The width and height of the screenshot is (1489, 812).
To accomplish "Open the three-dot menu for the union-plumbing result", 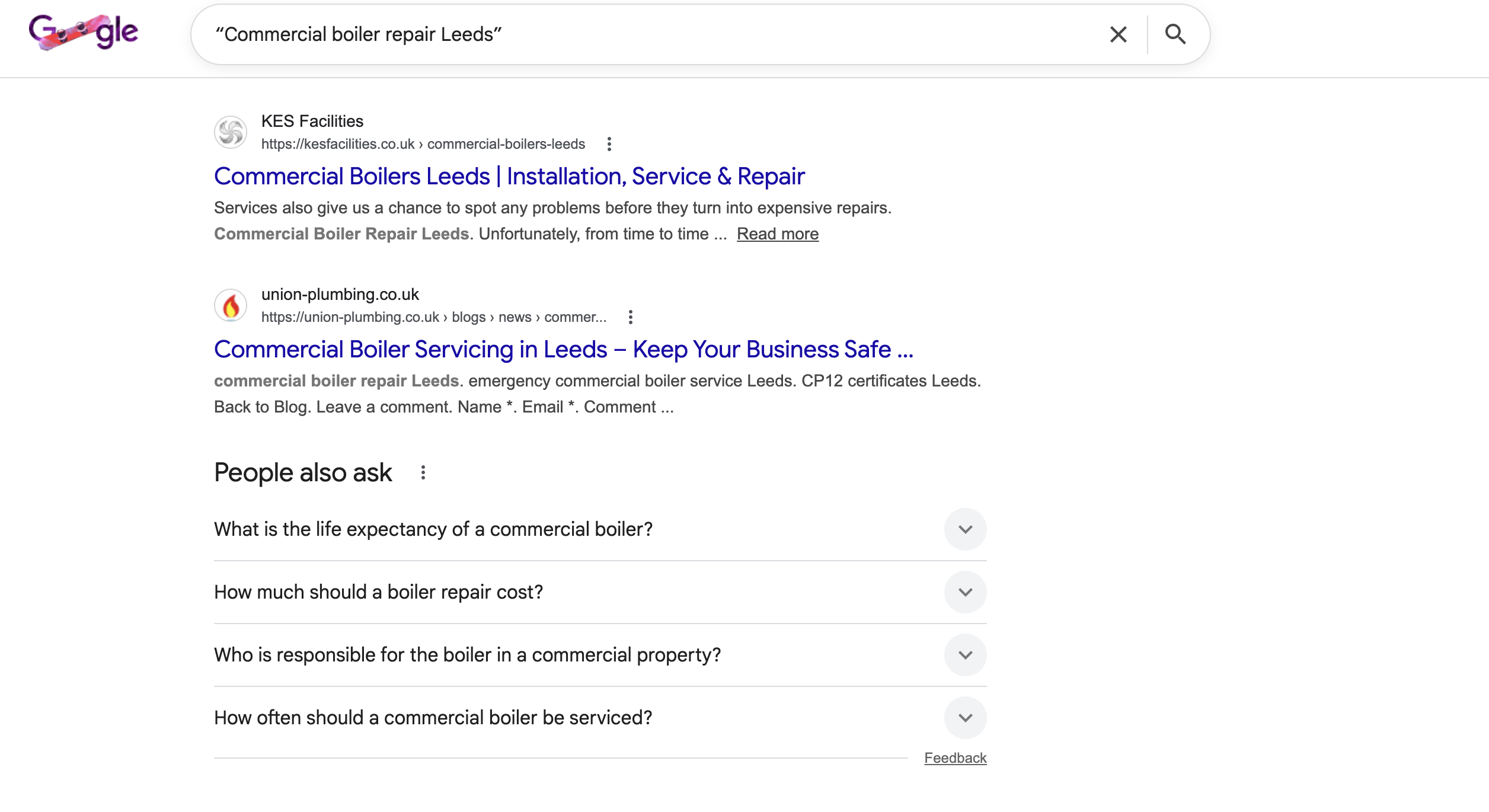I will [630, 317].
